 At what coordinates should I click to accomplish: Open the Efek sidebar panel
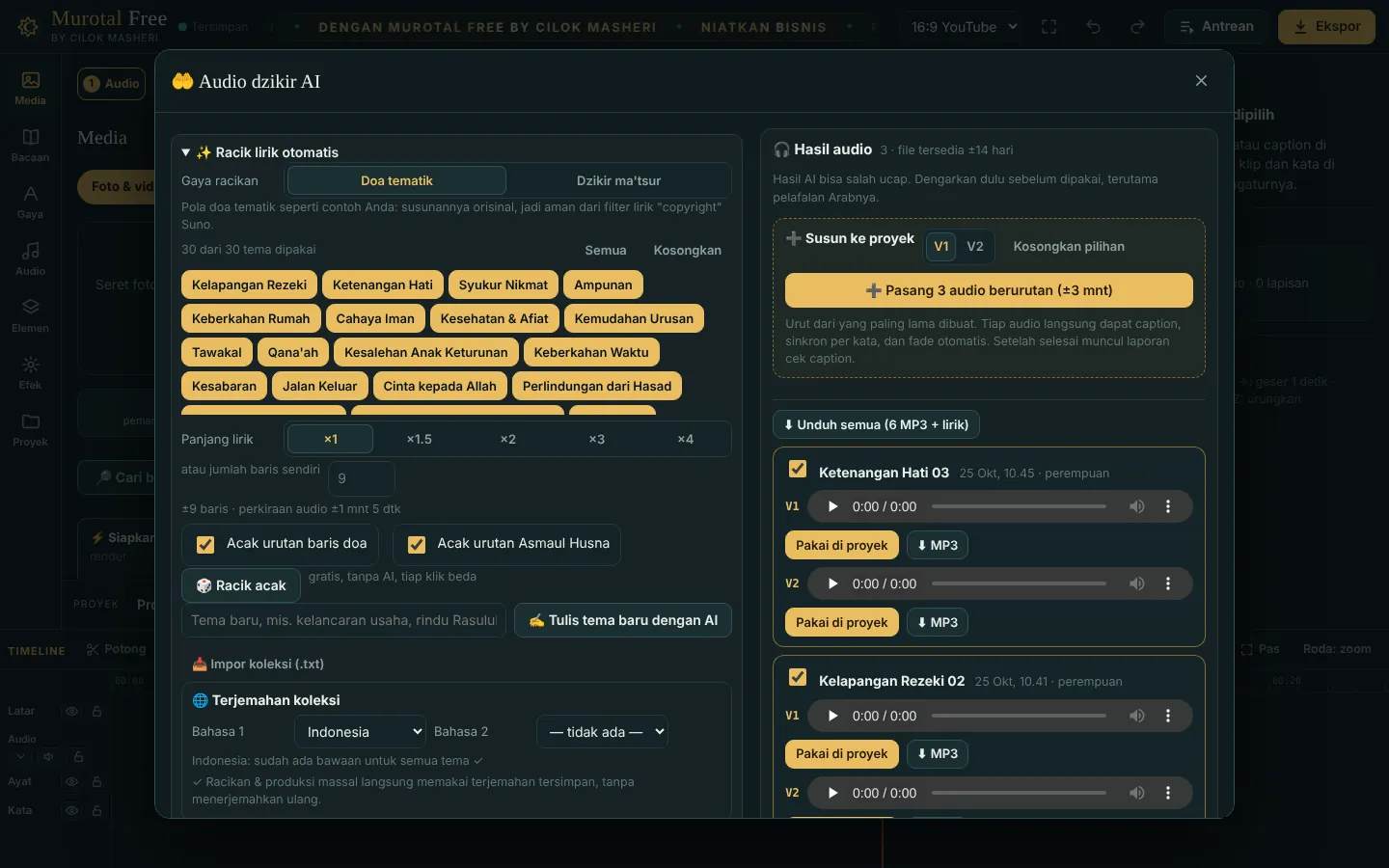click(x=30, y=372)
